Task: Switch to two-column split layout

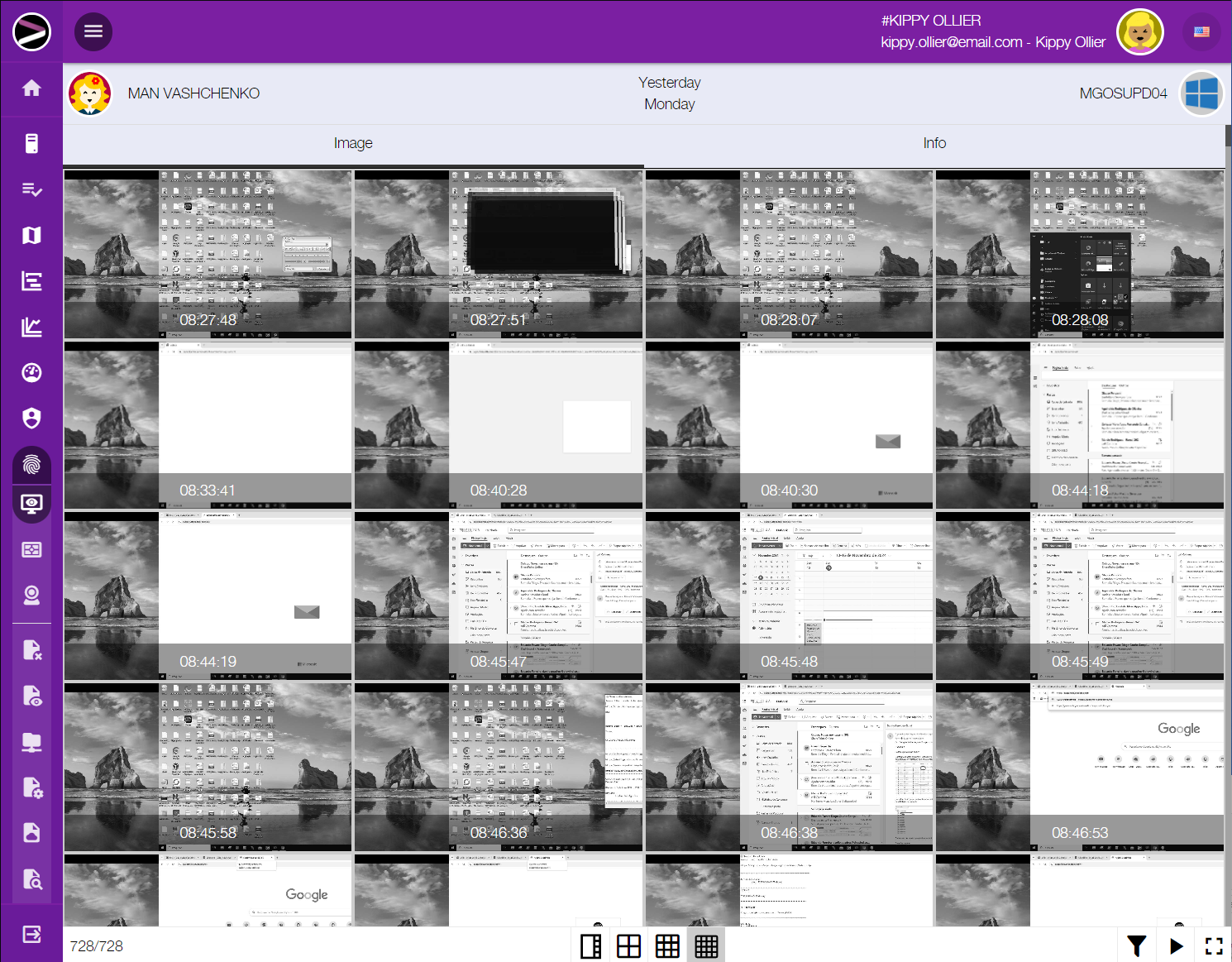Action: pyautogui.click(x=590, y=946)
